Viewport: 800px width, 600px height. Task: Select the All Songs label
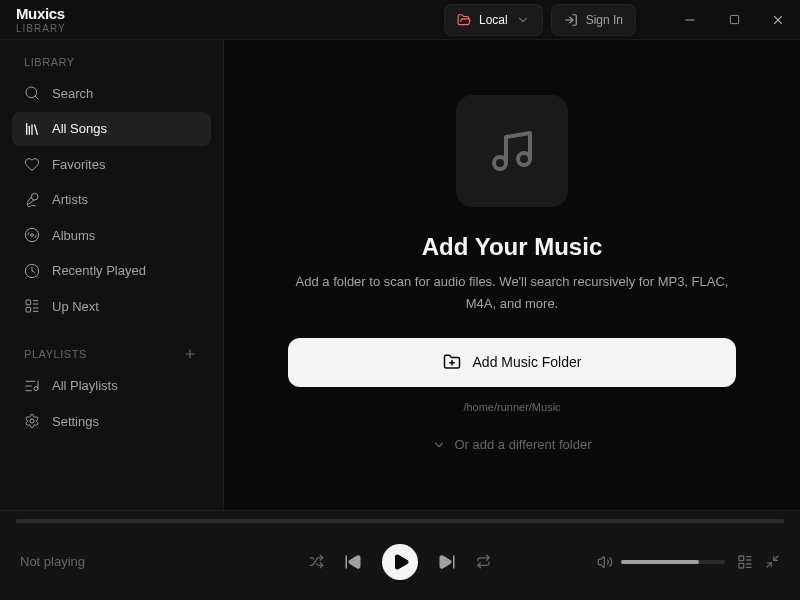[79, 129]
